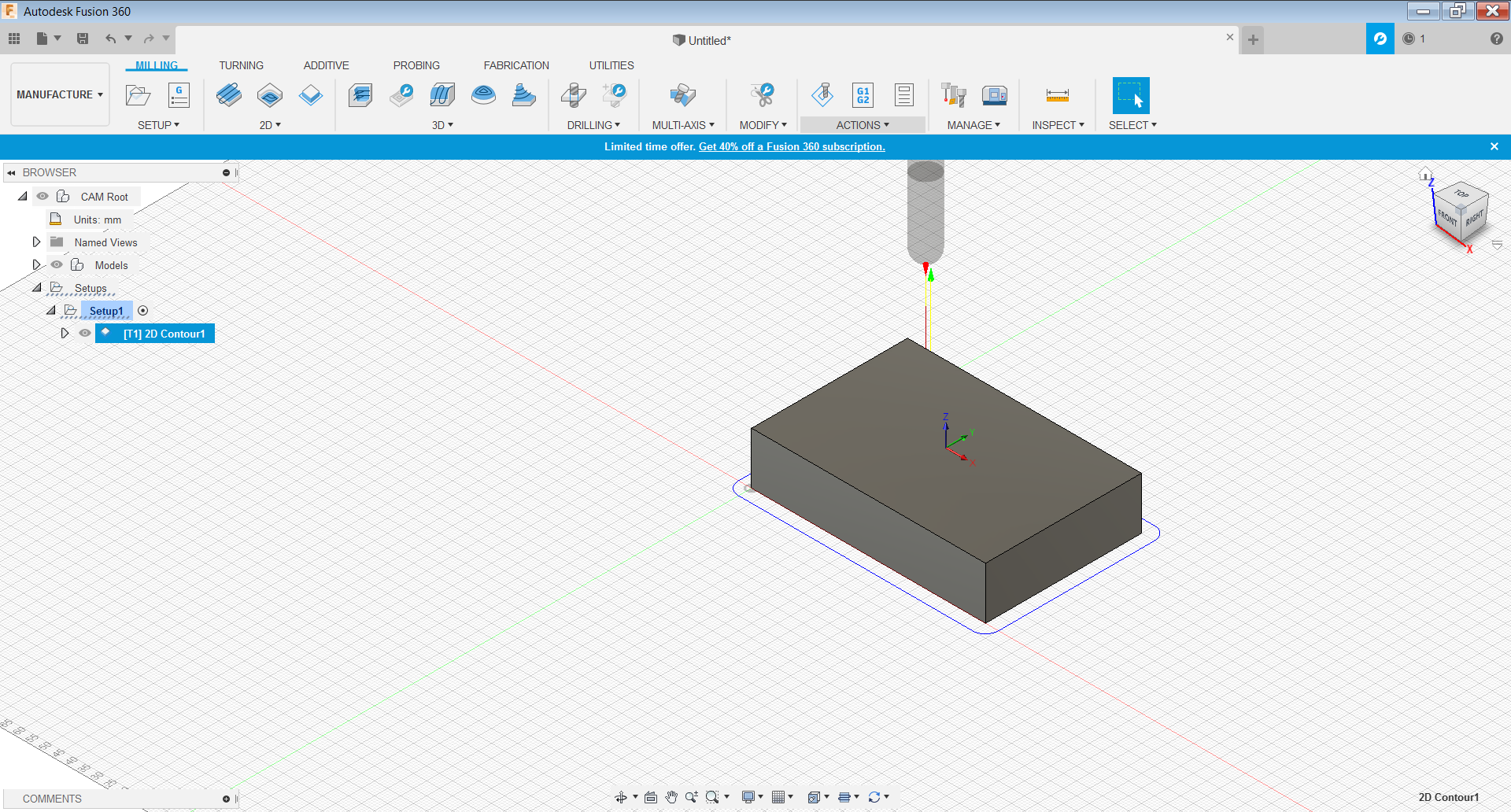Collapse the Setups node
1511x812 pixels.
(37, 288)
